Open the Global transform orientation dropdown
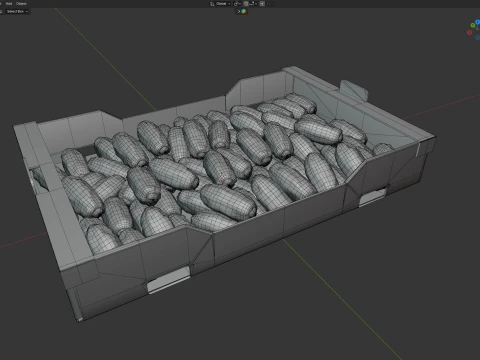Image resolution: width=480 pixels, height=360 pixels. point(220,4)
